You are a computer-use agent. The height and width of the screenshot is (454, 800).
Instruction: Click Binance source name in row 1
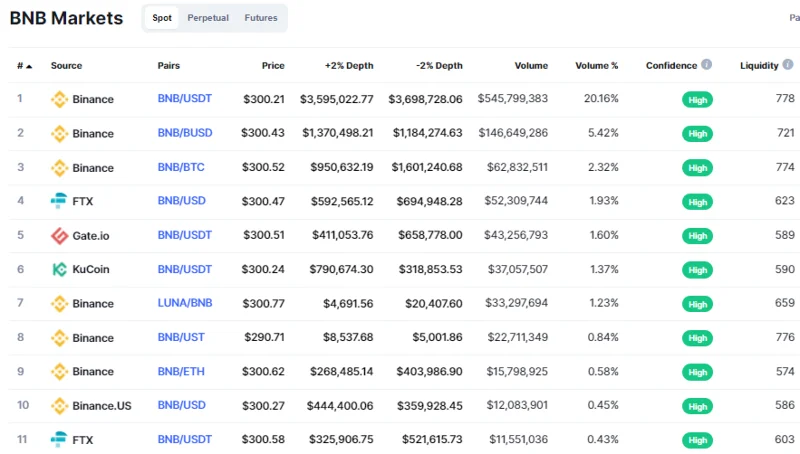click(93, 99)
